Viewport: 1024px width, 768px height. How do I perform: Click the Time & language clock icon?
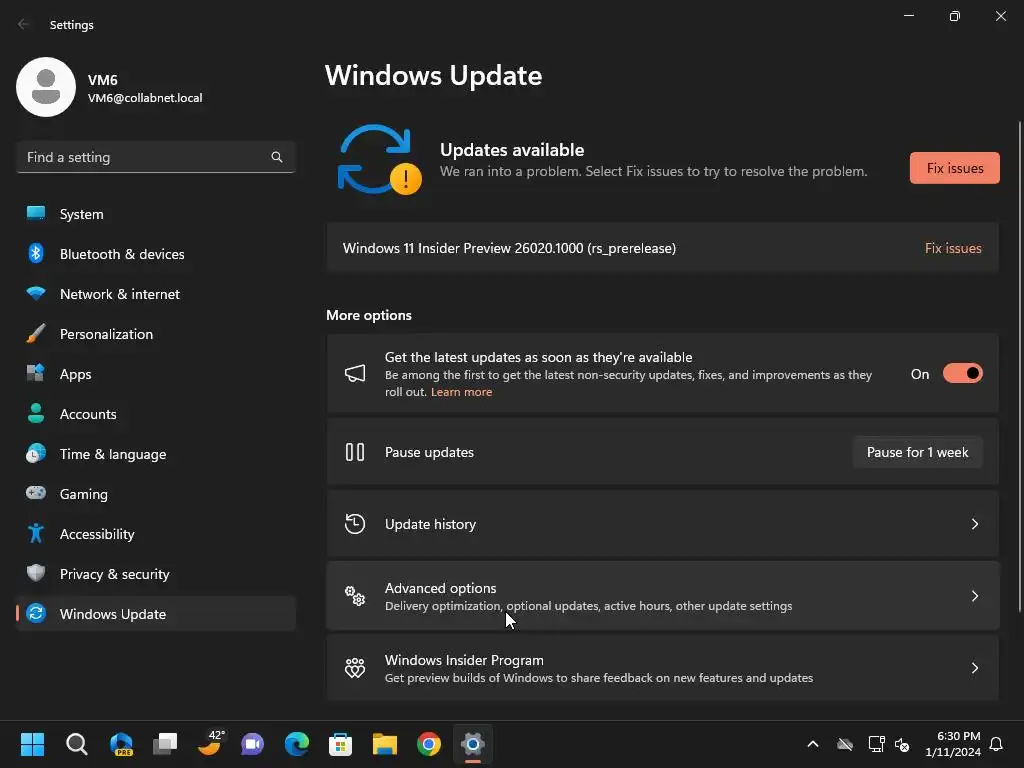(36, 453)
